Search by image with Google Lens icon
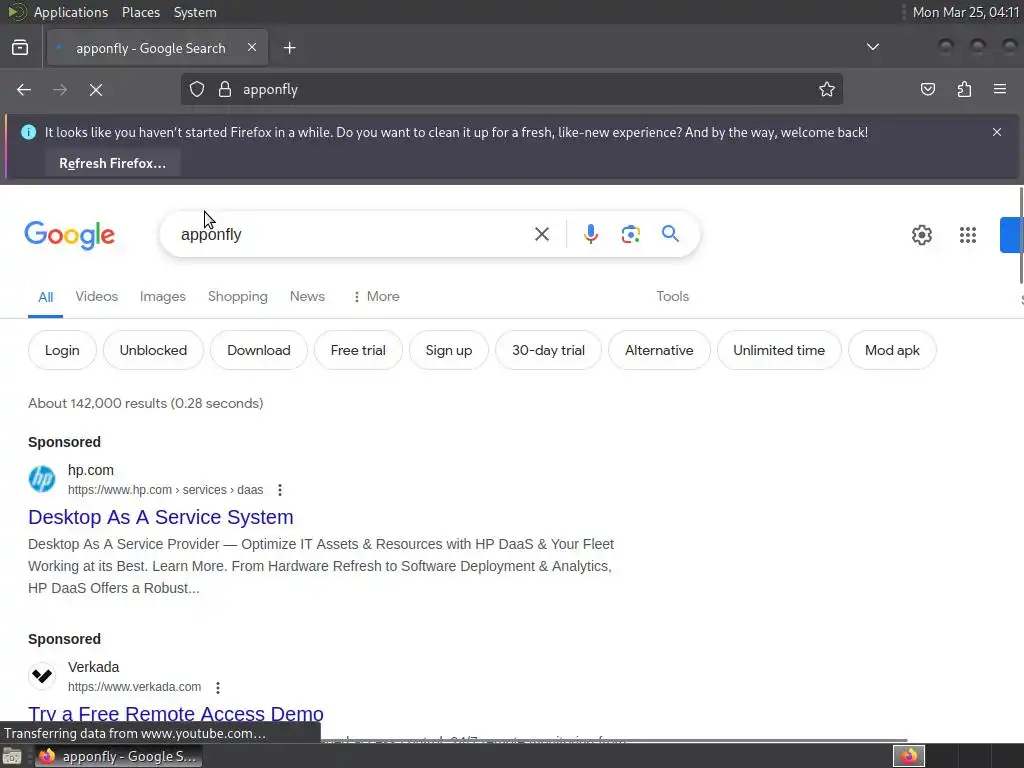The width and height of the screenshot is (1024, 768). click(x=630, y=234)
